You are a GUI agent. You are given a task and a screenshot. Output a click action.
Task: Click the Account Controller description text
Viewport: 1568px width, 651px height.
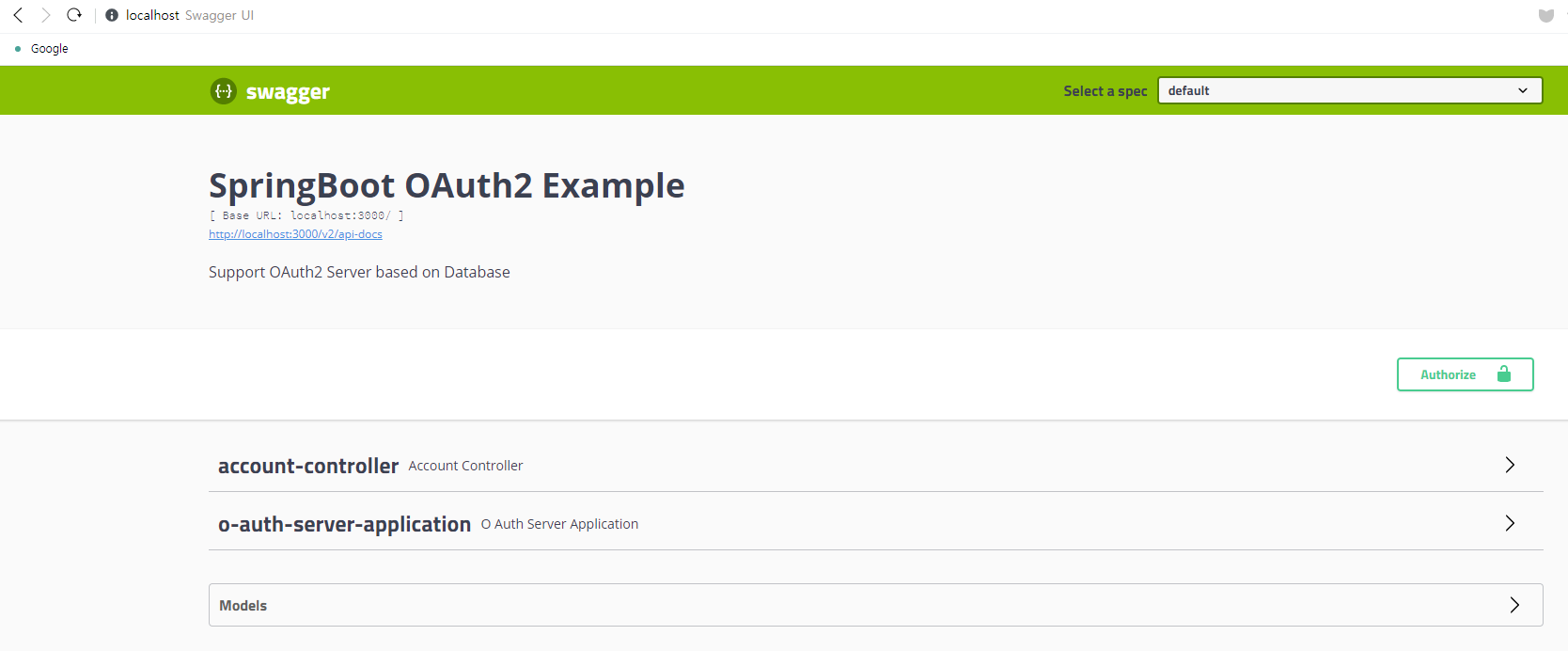465,466
